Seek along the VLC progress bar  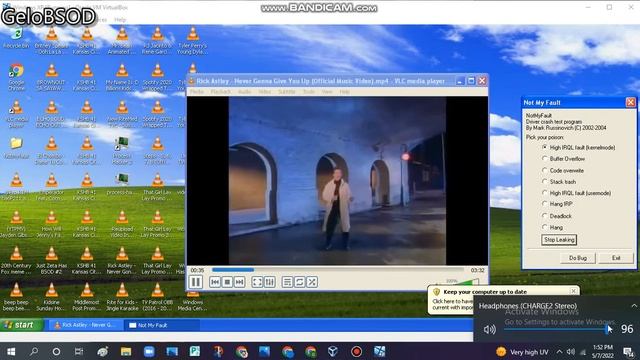pos(338,270)
